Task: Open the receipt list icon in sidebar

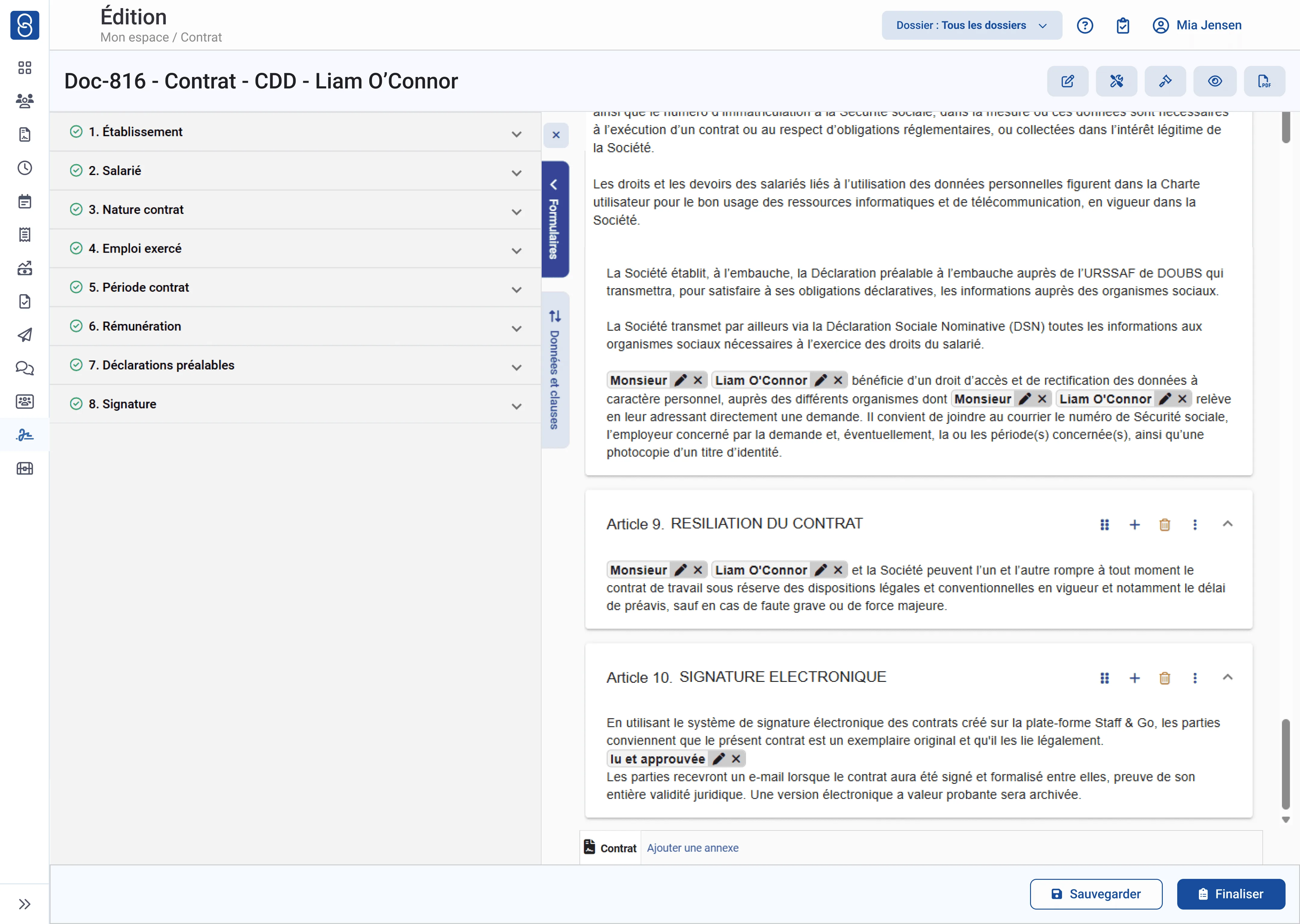Action: pos(24,234)
